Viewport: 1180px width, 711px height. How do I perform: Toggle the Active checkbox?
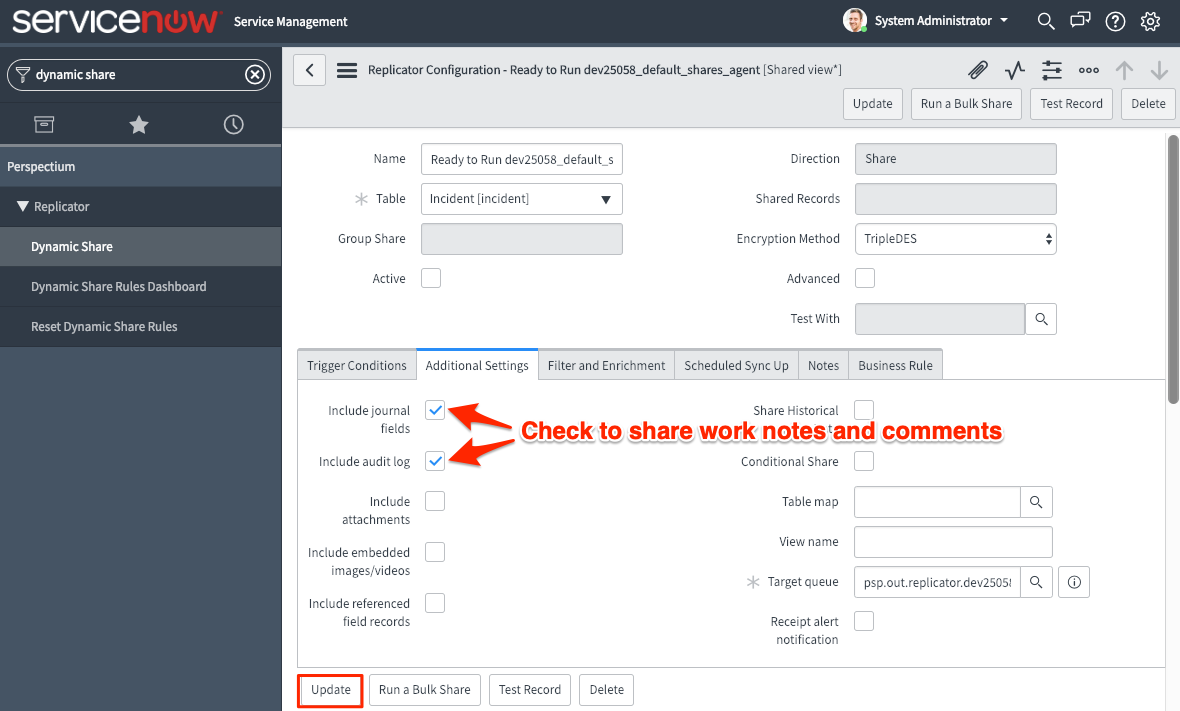pyautogui.click(x=430, y=278)
